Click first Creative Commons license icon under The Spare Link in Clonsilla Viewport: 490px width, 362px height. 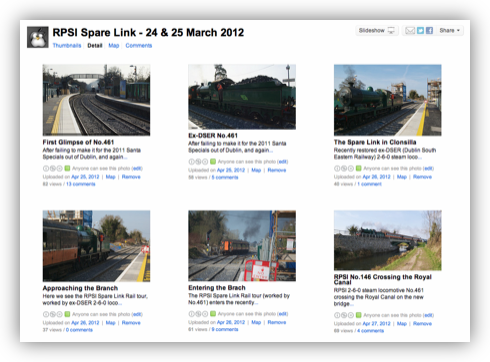(x=337, y=168)
